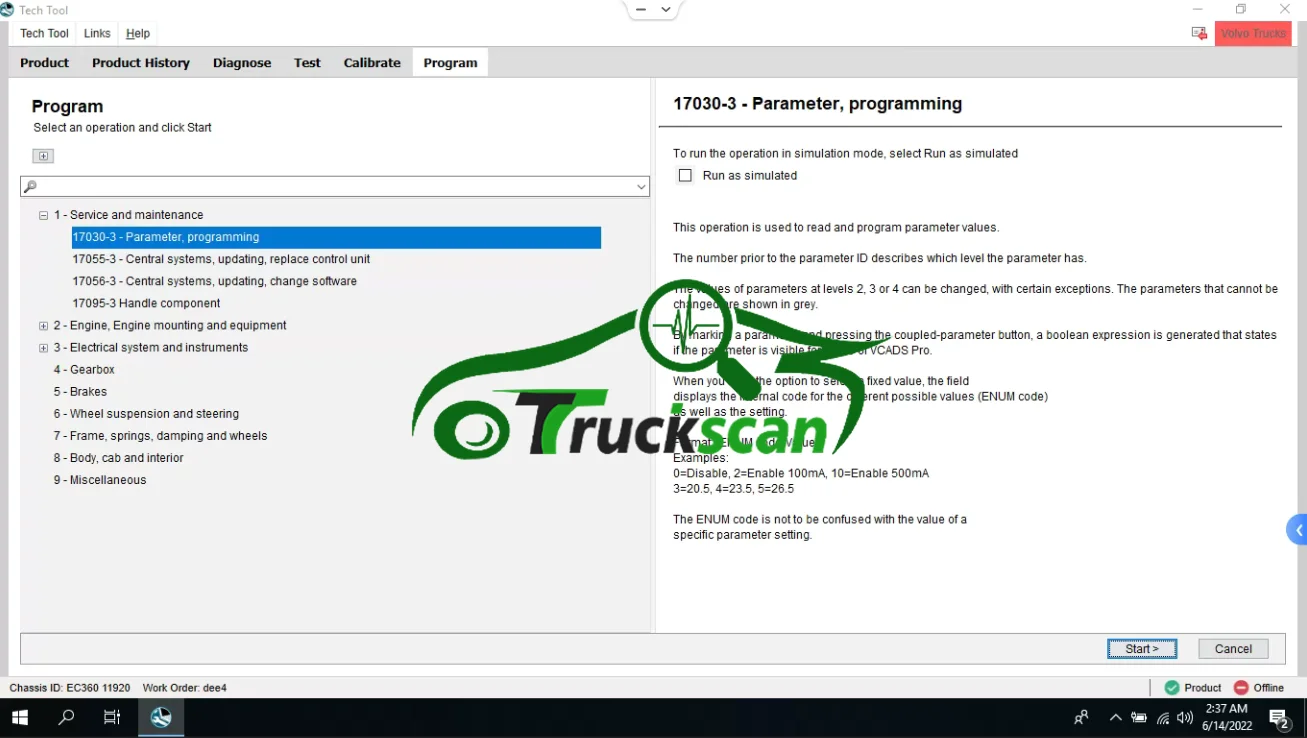
Task: Tick the Run as simulated checkbox
Action: click(x=685, y=176)
